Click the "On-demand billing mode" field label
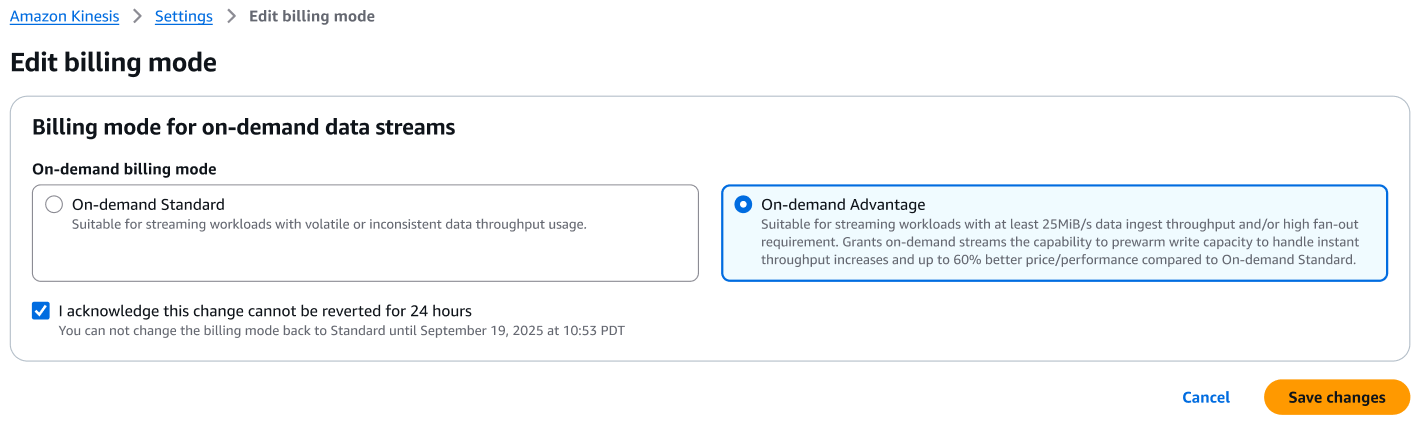The width and height of the screenshot is (1422, 429). point(124,170)
